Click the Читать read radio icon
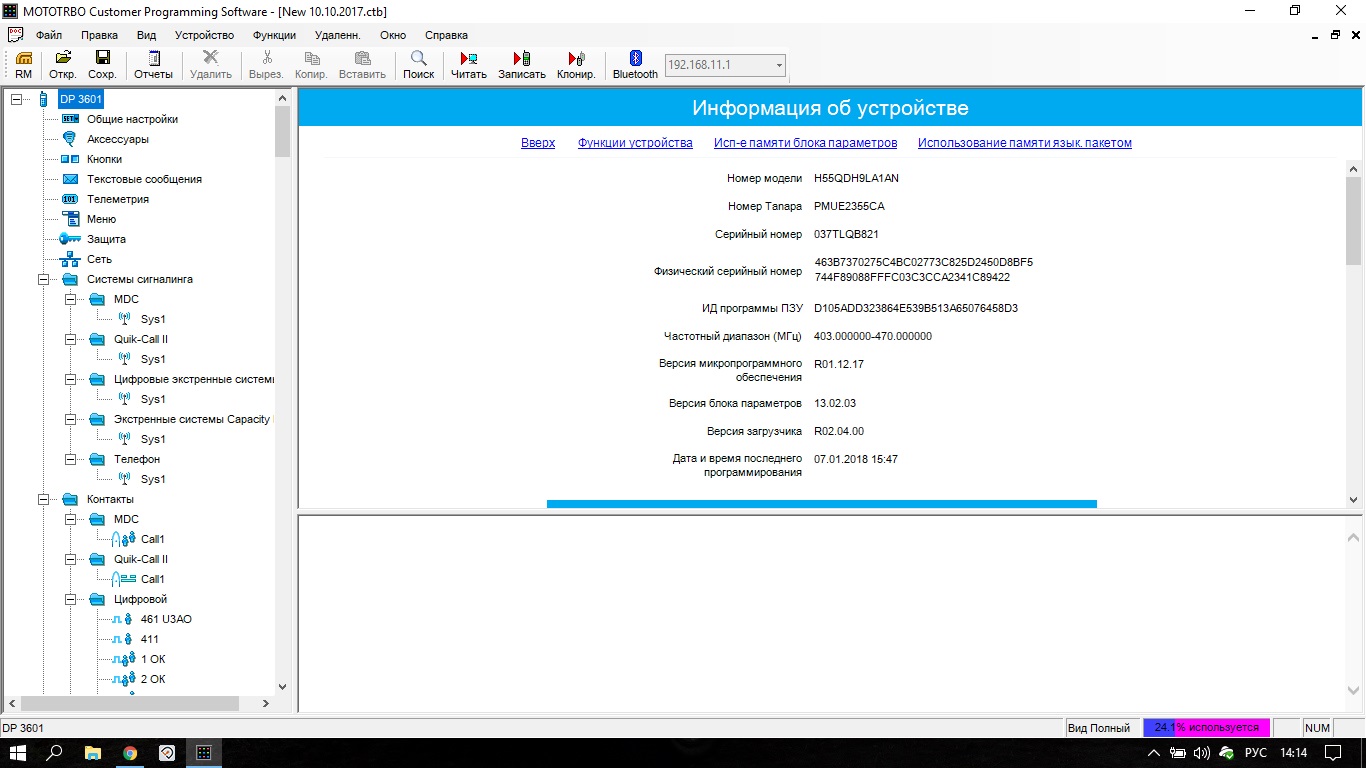Viewport: 1366px width, 768px height. (x=469, y=65)
